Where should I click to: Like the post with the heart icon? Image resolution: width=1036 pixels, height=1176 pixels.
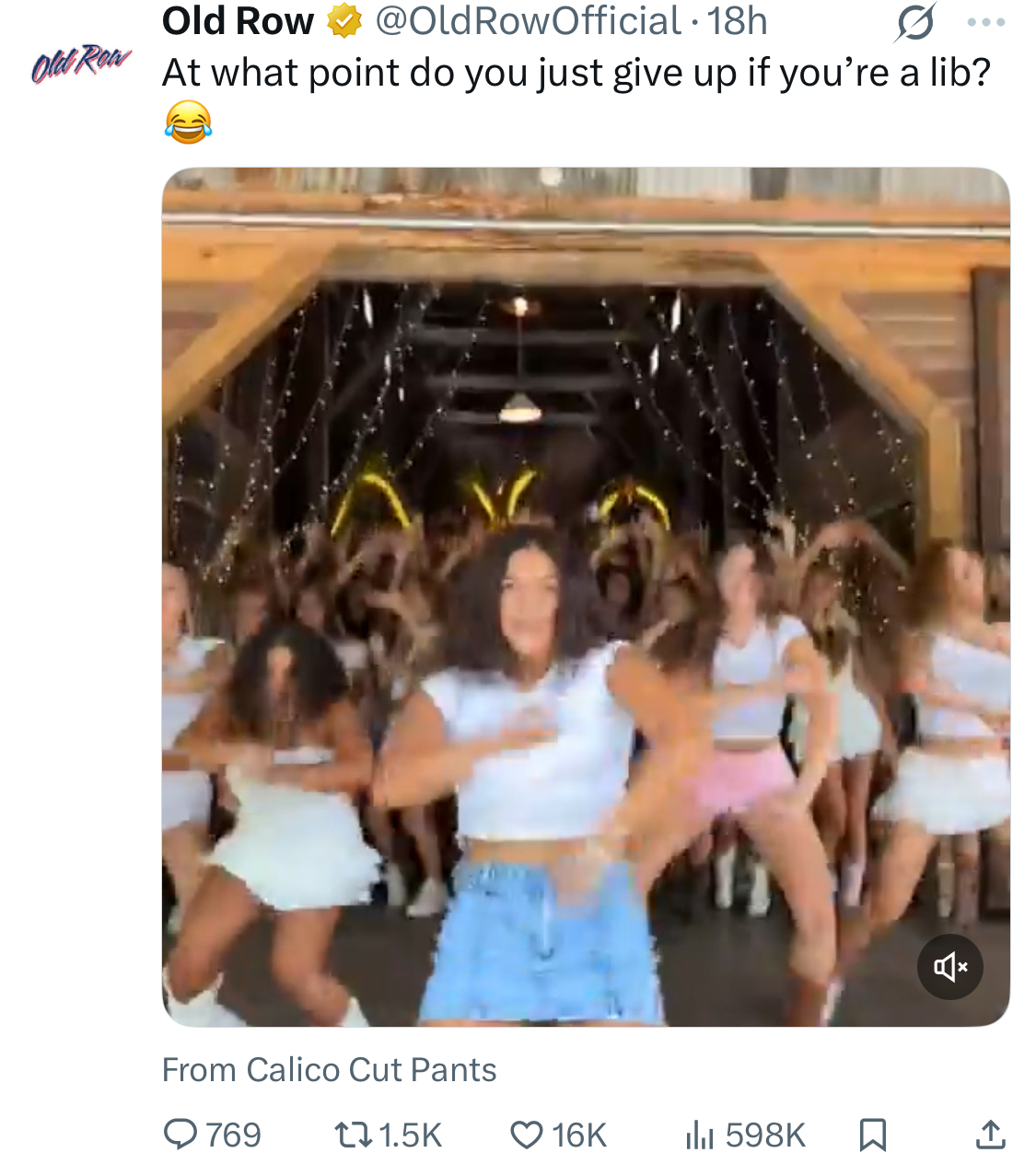(526, 1135)
